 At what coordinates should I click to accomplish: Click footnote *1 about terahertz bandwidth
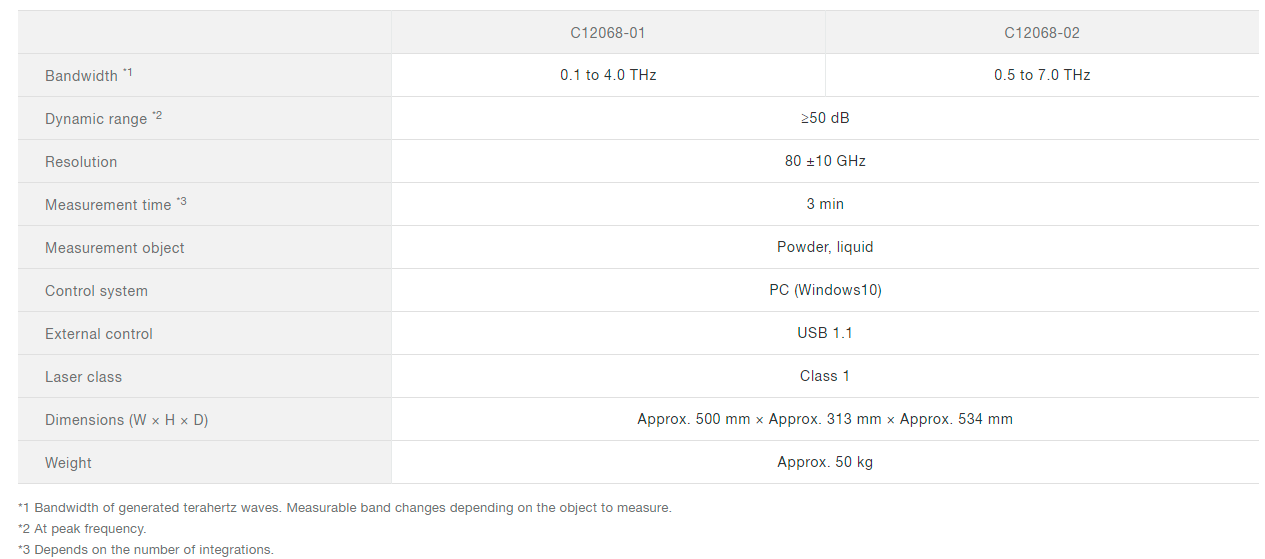[x=345, y=508]
